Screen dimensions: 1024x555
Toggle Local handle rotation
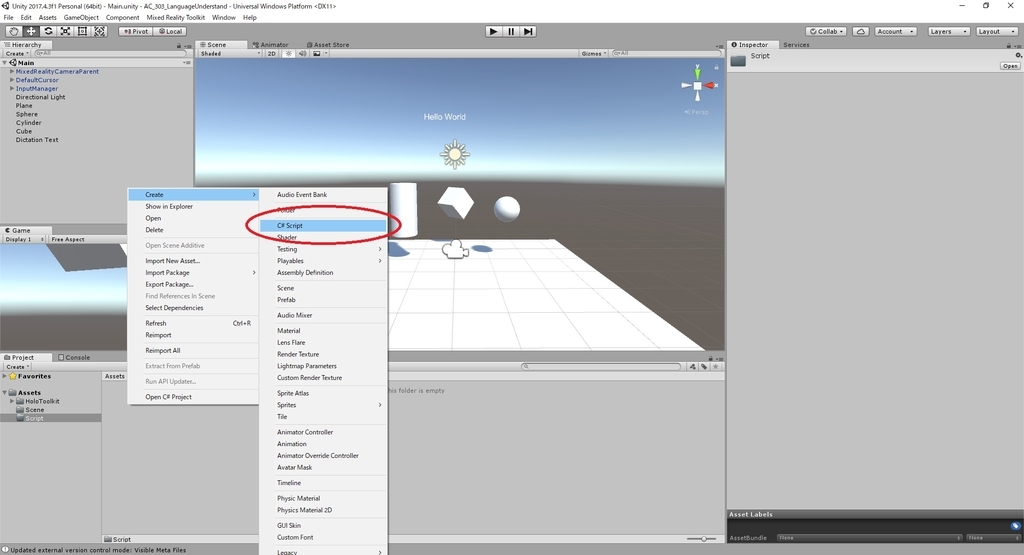click(x=170, y=31)
